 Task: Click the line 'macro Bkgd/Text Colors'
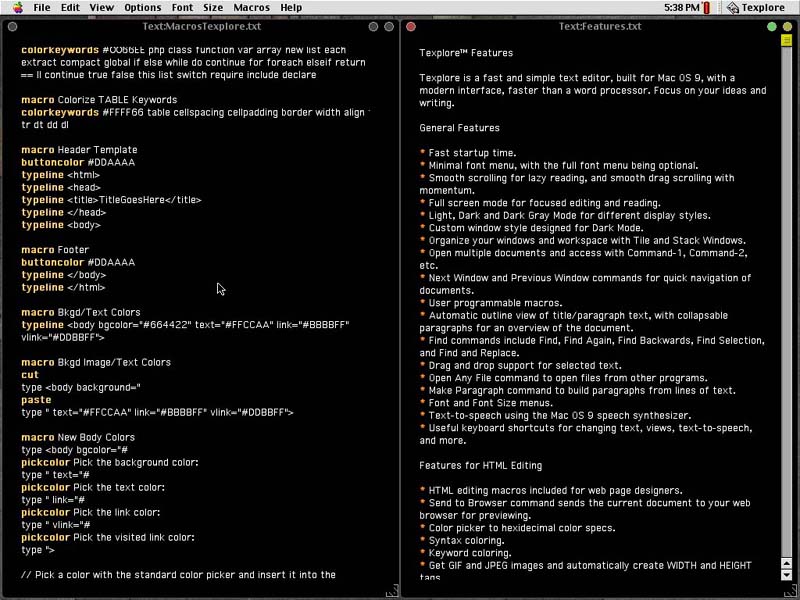pos(81,312)
